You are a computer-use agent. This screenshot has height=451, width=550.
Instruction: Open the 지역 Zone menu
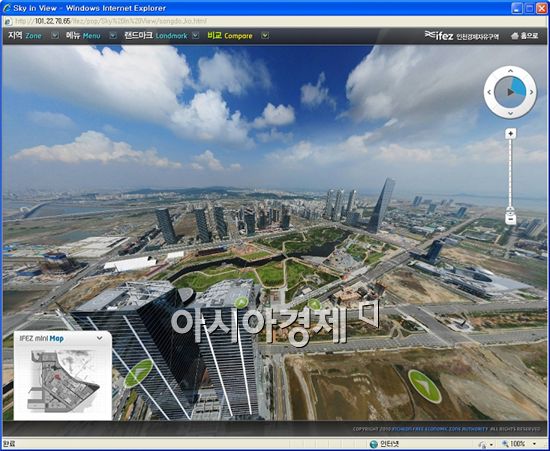(25, 36)
